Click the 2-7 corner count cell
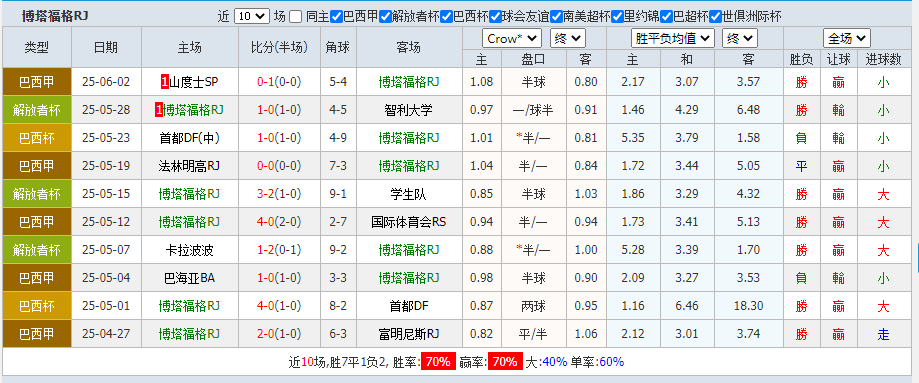The height and width of the screenshot is (383, 919). click(338, 222)
